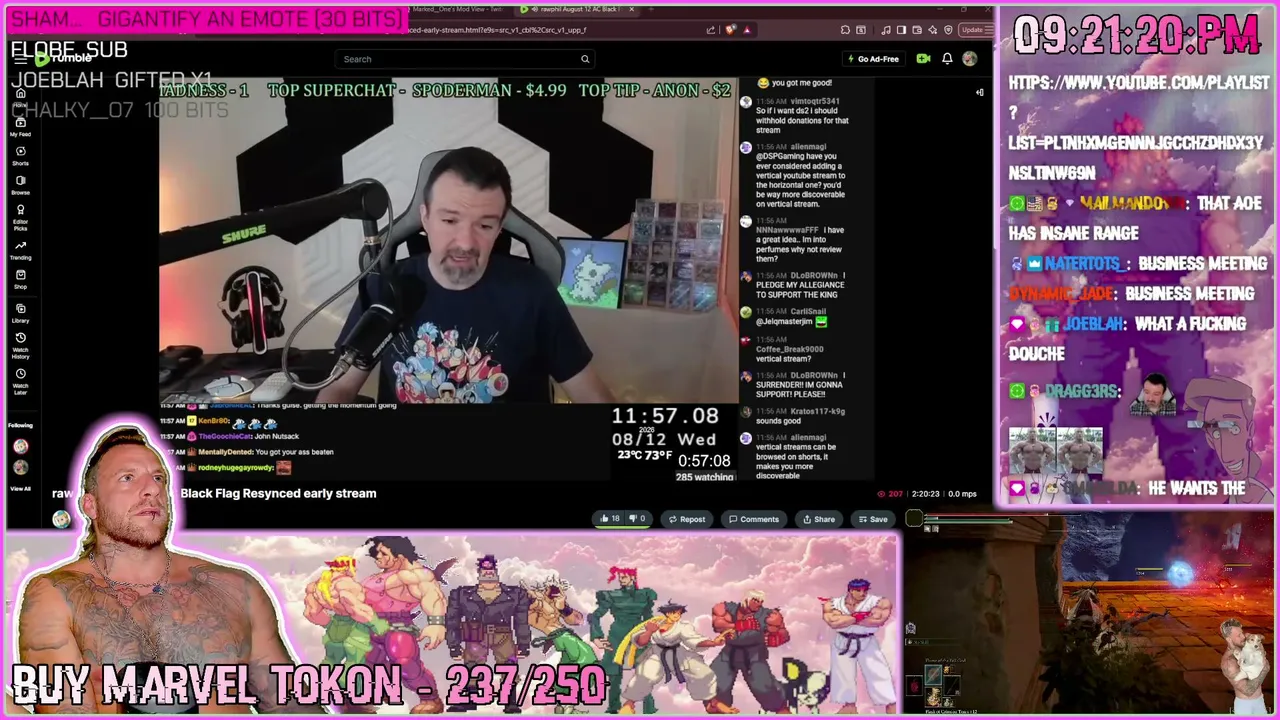The height and width of the screenshot is (720, 1280).
Task: Click the '285 watching' viewer count
Action: (704, 477)
